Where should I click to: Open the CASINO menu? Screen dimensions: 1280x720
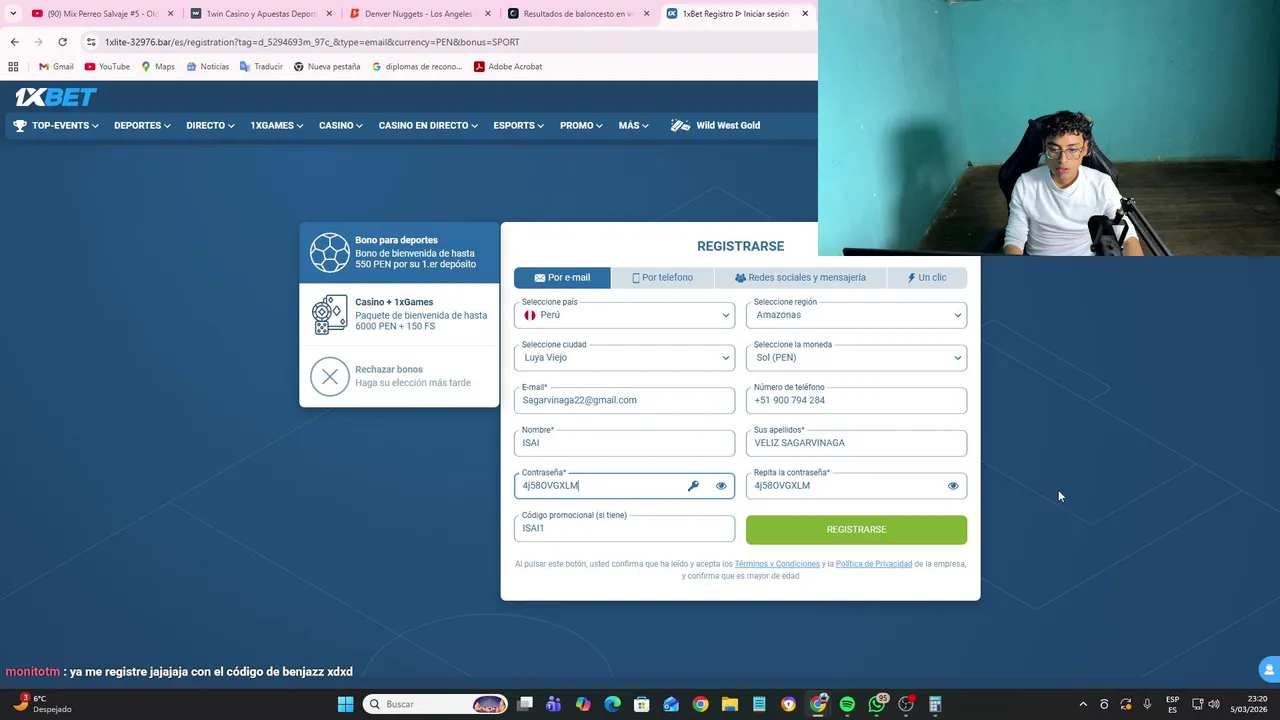pyautogui.click(x=341, y=126)
